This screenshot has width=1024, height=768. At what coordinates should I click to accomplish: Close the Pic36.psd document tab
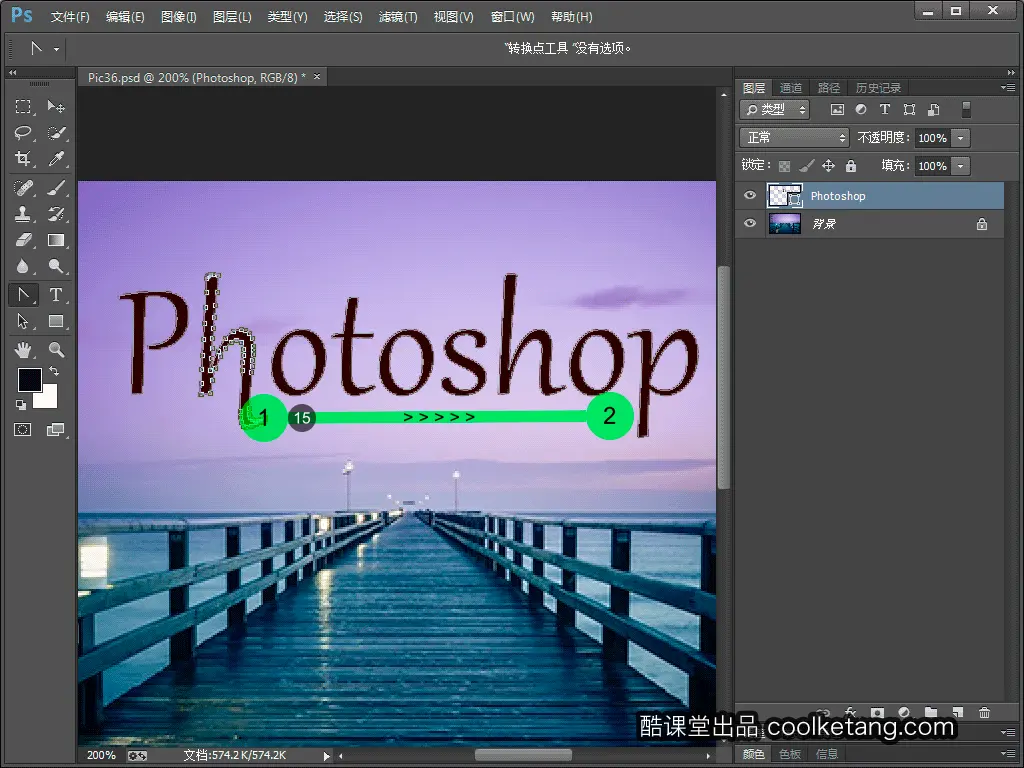317,77
